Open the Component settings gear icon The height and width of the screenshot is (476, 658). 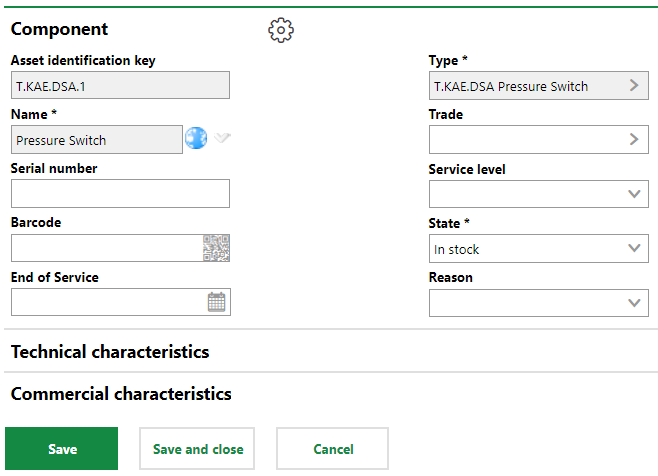(281, 31)
